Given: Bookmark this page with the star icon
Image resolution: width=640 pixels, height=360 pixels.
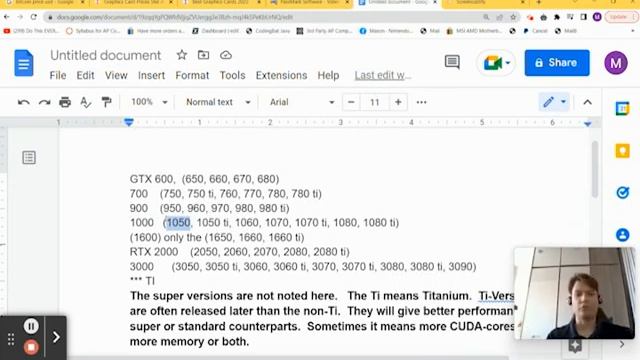Looking at the screenshot, I should pos(513,17).
